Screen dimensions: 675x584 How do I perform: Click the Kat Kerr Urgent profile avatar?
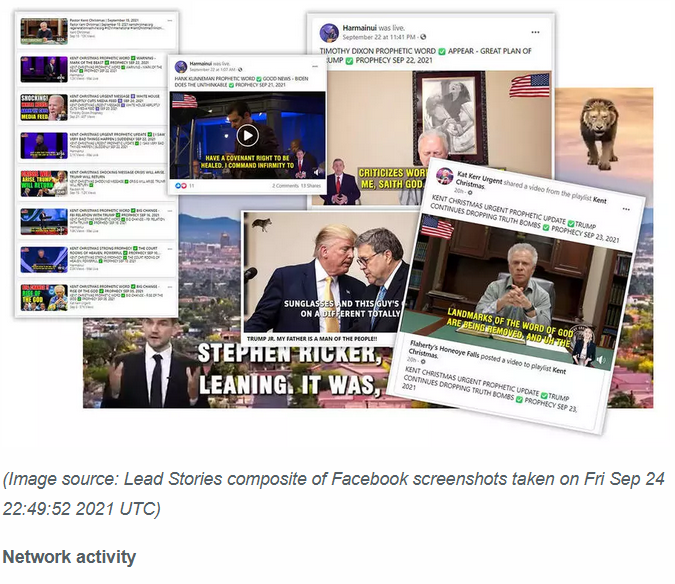pyautogui.click(x=444, y=176)
